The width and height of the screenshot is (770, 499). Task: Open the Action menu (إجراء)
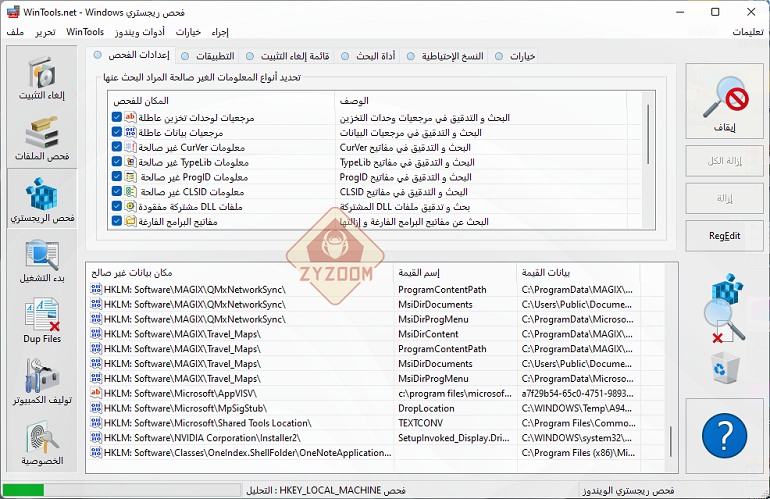[x=220, y=32]
